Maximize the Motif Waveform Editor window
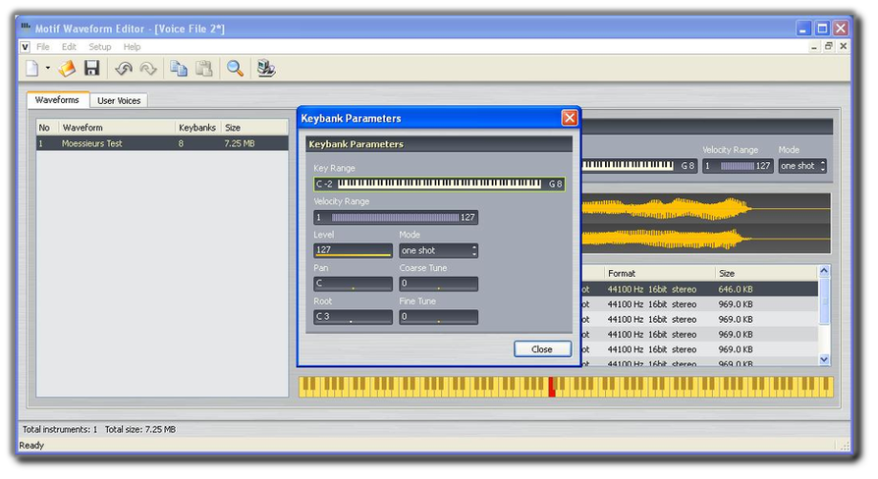878x479 pixels. coord(822,29)
